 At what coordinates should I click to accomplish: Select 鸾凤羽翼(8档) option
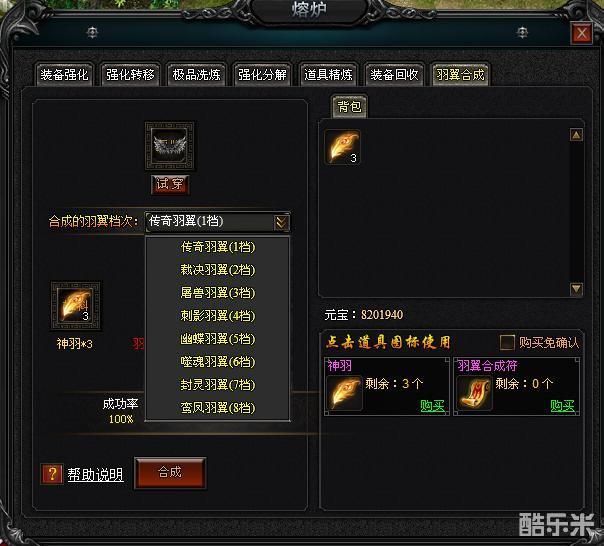click(x=218, y=408)
